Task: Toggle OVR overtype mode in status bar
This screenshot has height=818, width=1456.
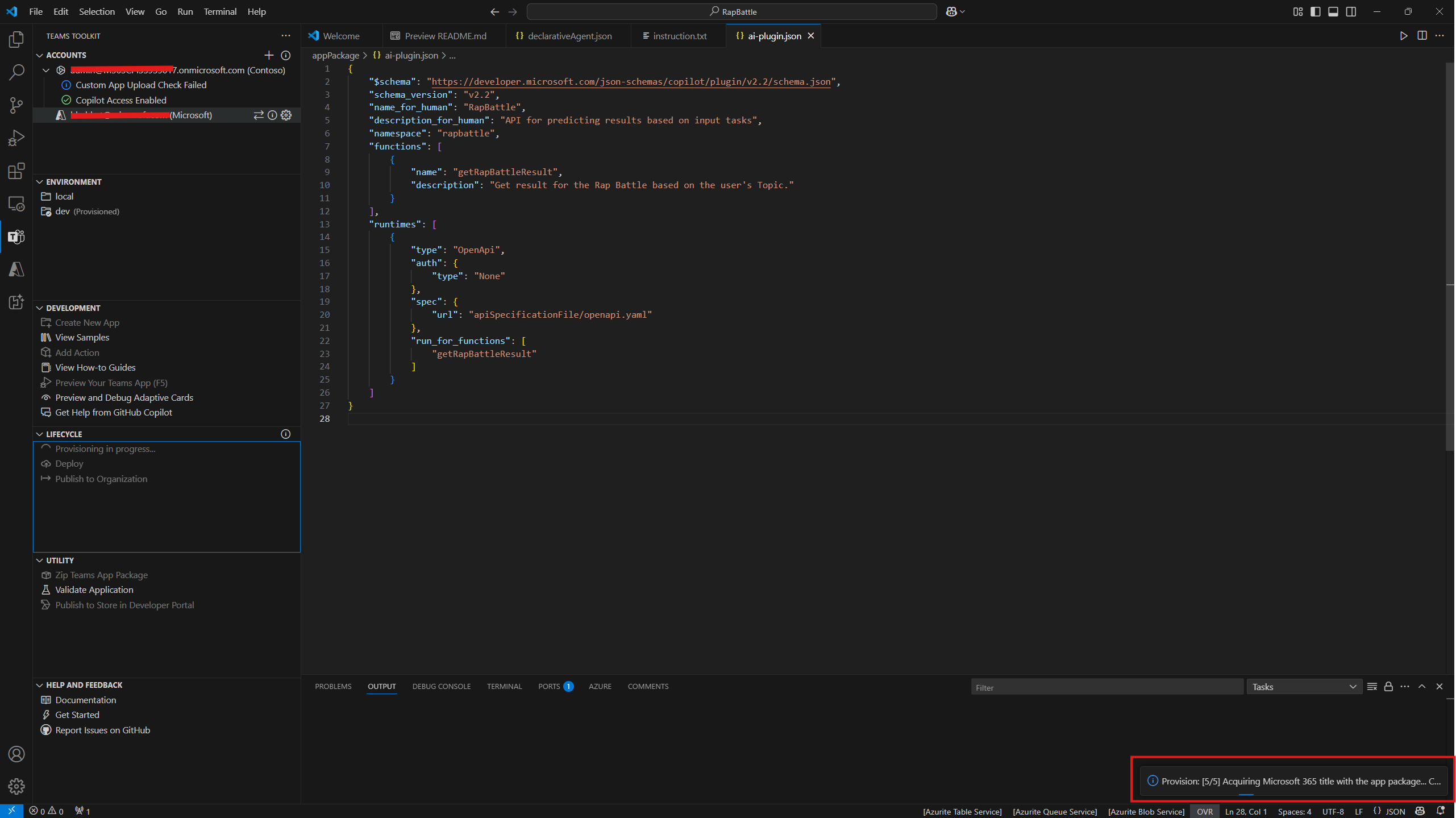Action: point(1205,812)
